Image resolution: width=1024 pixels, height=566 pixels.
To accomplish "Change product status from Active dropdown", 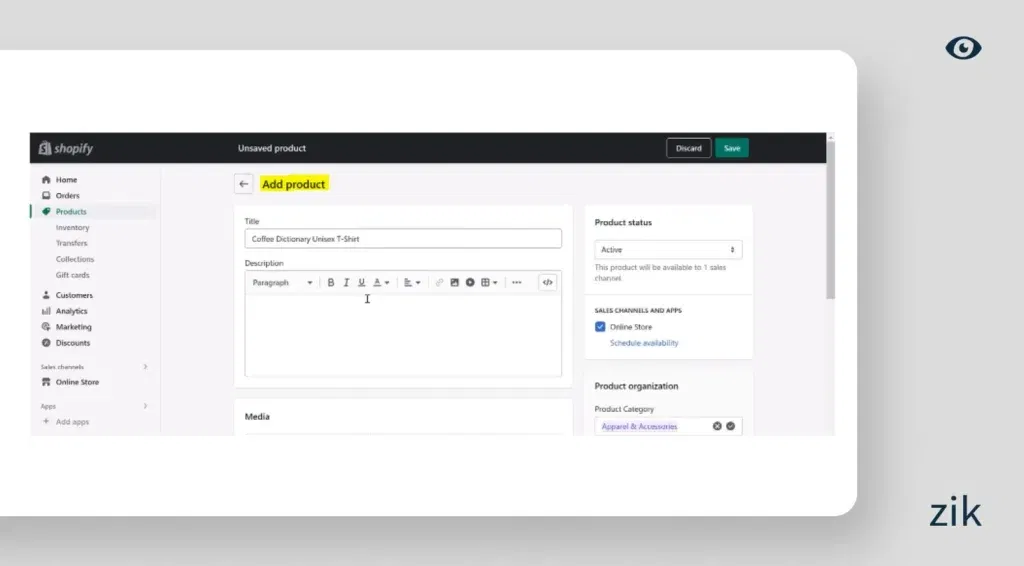I will click(667, 250).
